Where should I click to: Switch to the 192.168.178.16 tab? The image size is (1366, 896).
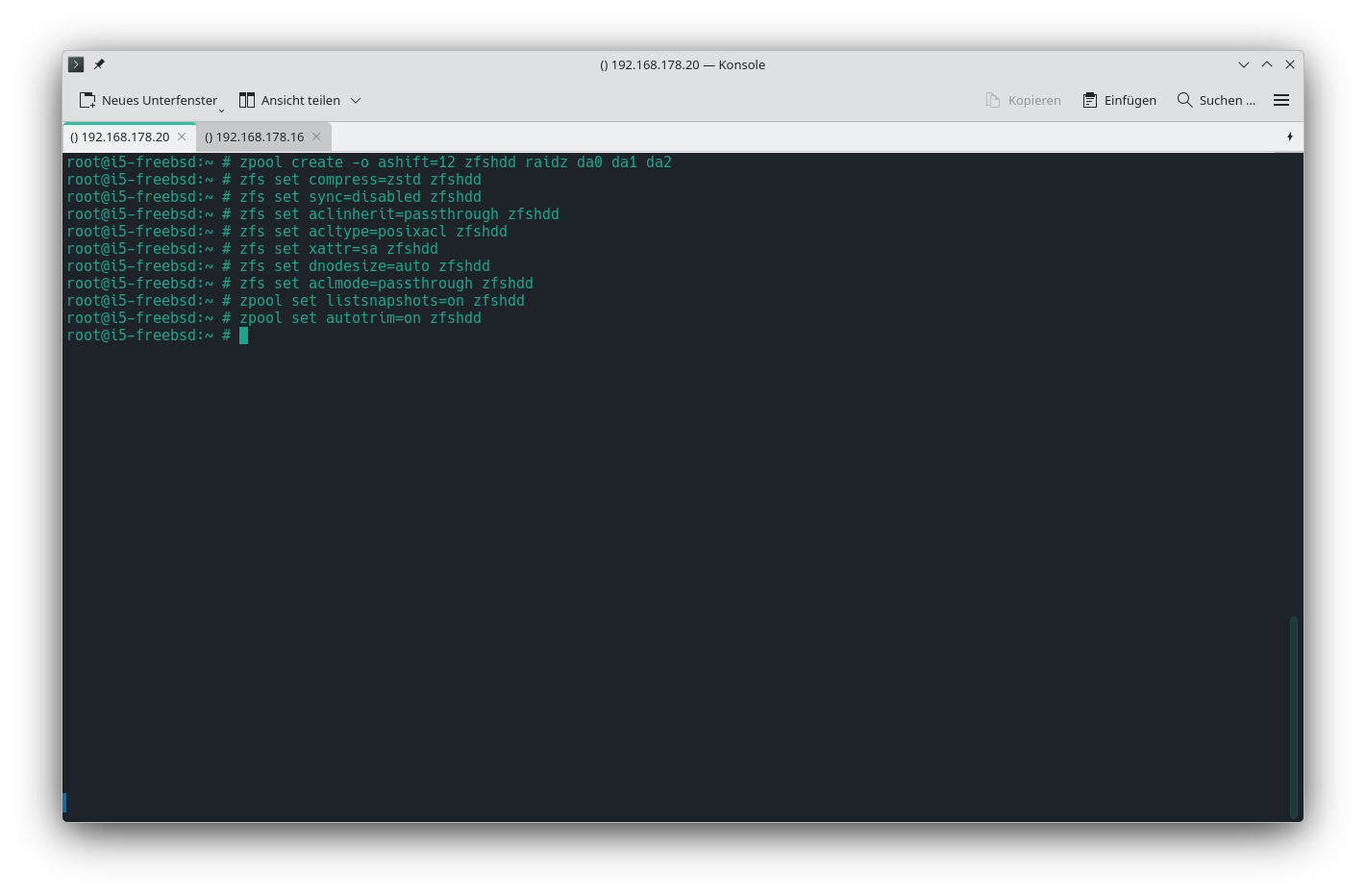pos(254,137)
